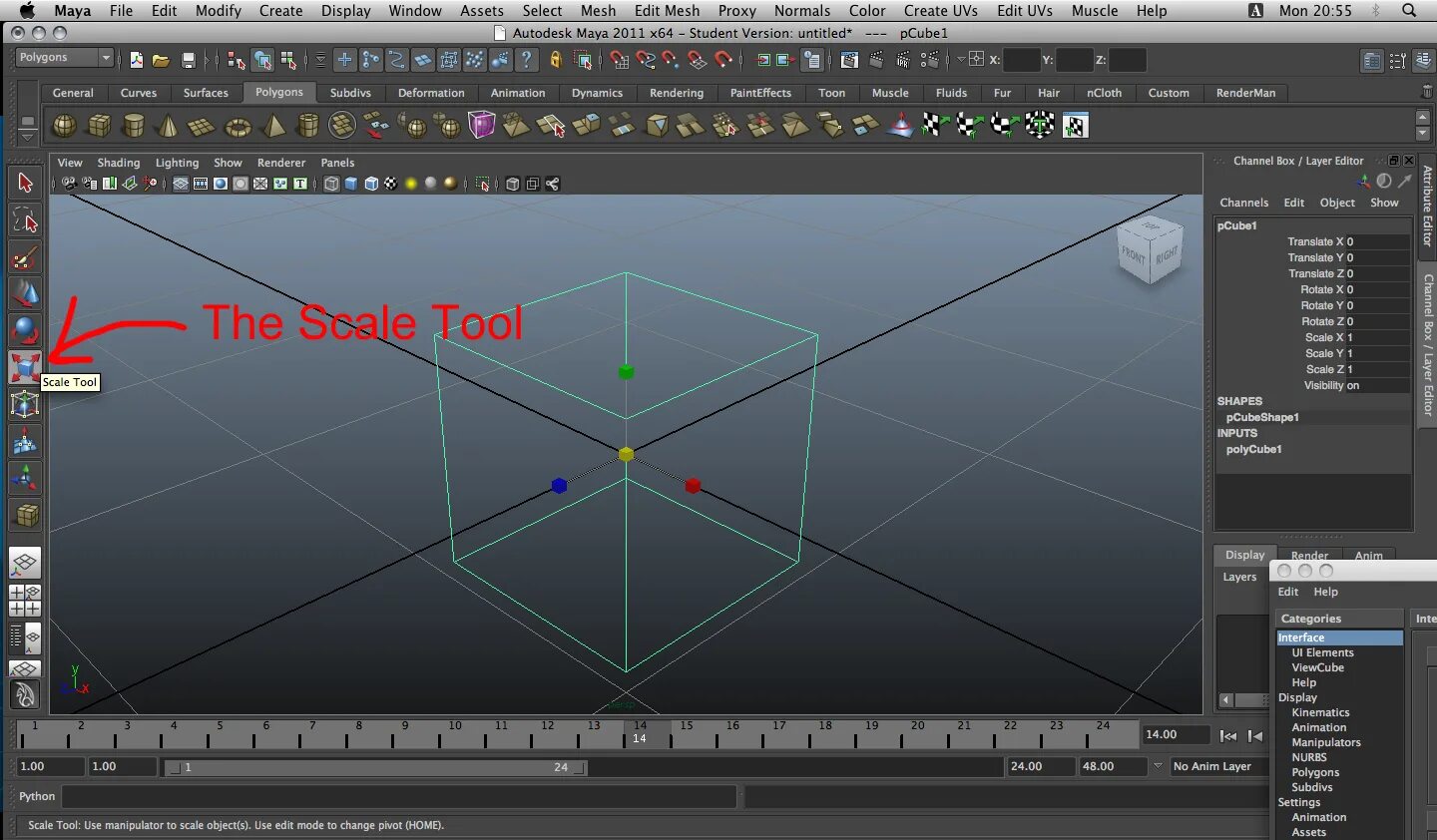The image size is (1437, 840).
Task: Click the ViewCube in the viewport corner
Action: [1151, 249]
